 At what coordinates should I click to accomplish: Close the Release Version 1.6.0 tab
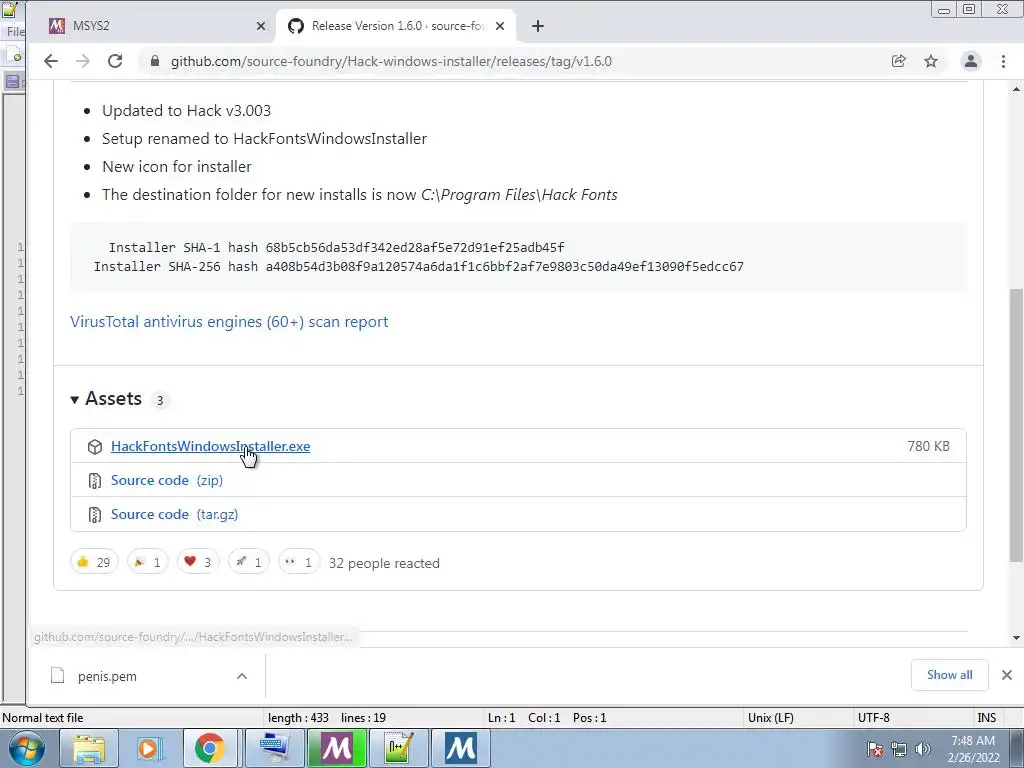point(500,26)
